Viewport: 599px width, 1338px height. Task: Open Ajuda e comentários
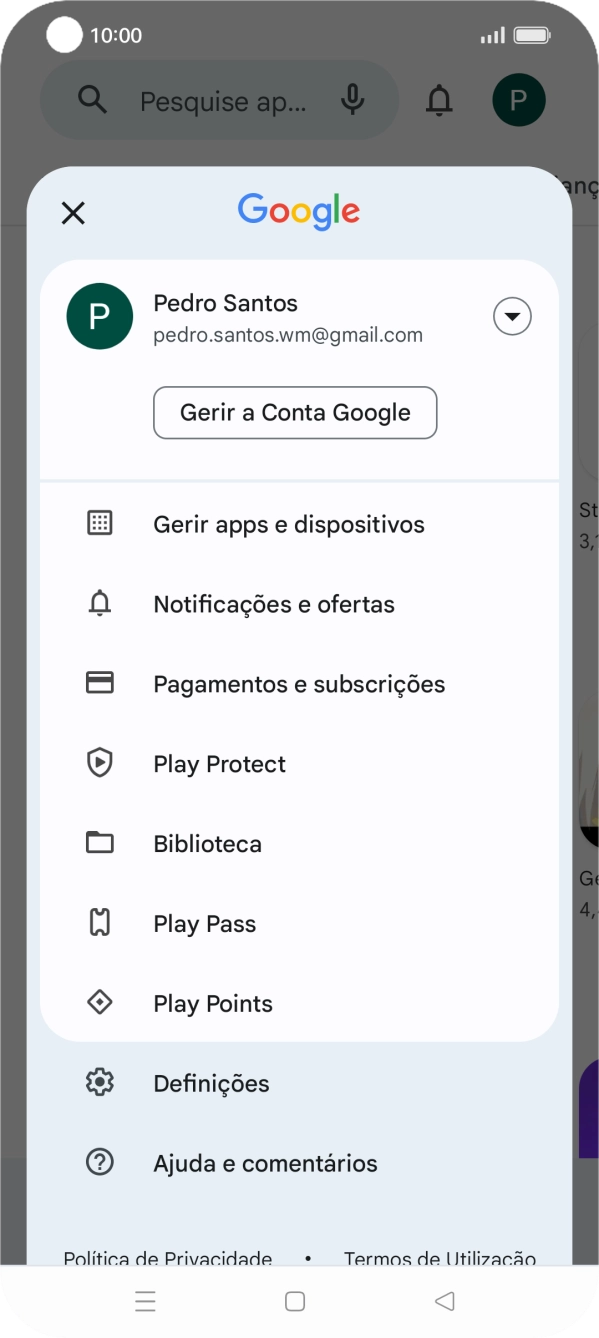click(x=265, y=1162)
